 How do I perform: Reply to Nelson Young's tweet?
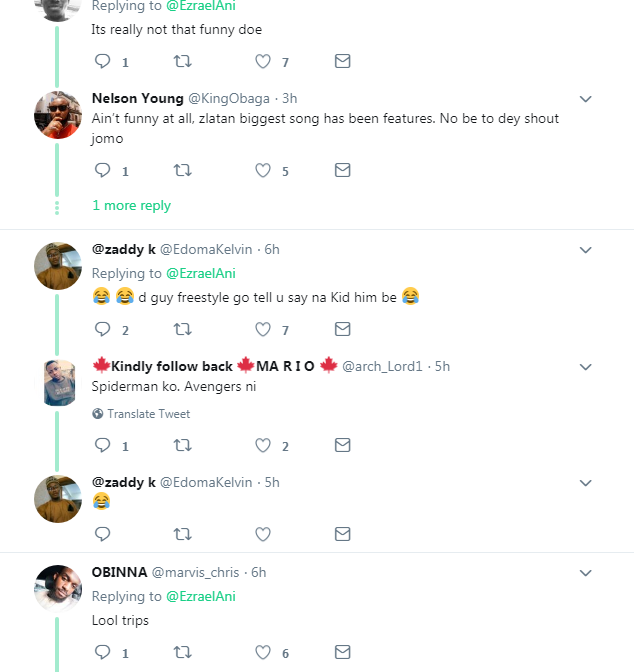tap(102, 171)
